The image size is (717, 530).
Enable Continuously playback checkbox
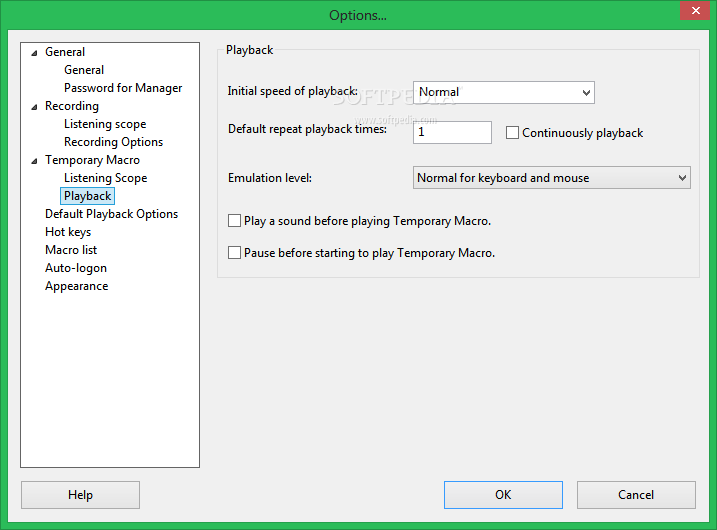pyautogui.click(x=513, y=133)
